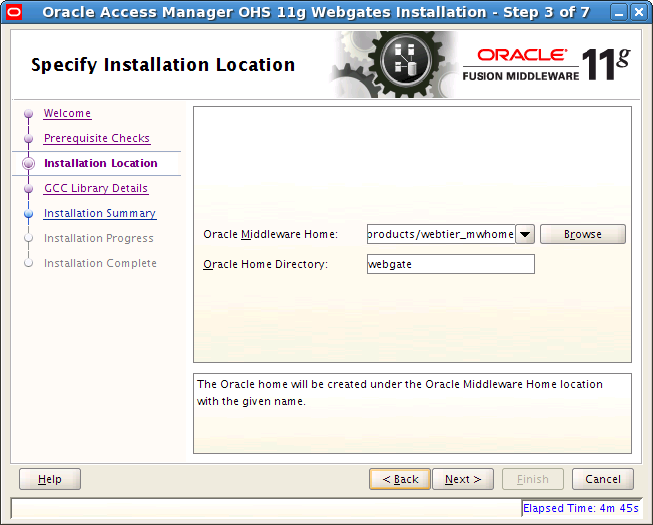This screenshot has width=653, height=525.
Task: Click the Browse button
Action: click(583, 234)
